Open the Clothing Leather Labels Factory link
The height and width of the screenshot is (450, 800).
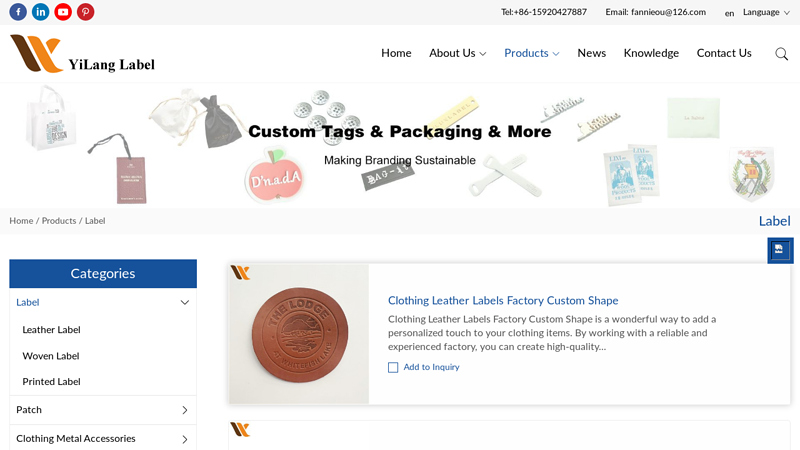click(x=503, y=300)
